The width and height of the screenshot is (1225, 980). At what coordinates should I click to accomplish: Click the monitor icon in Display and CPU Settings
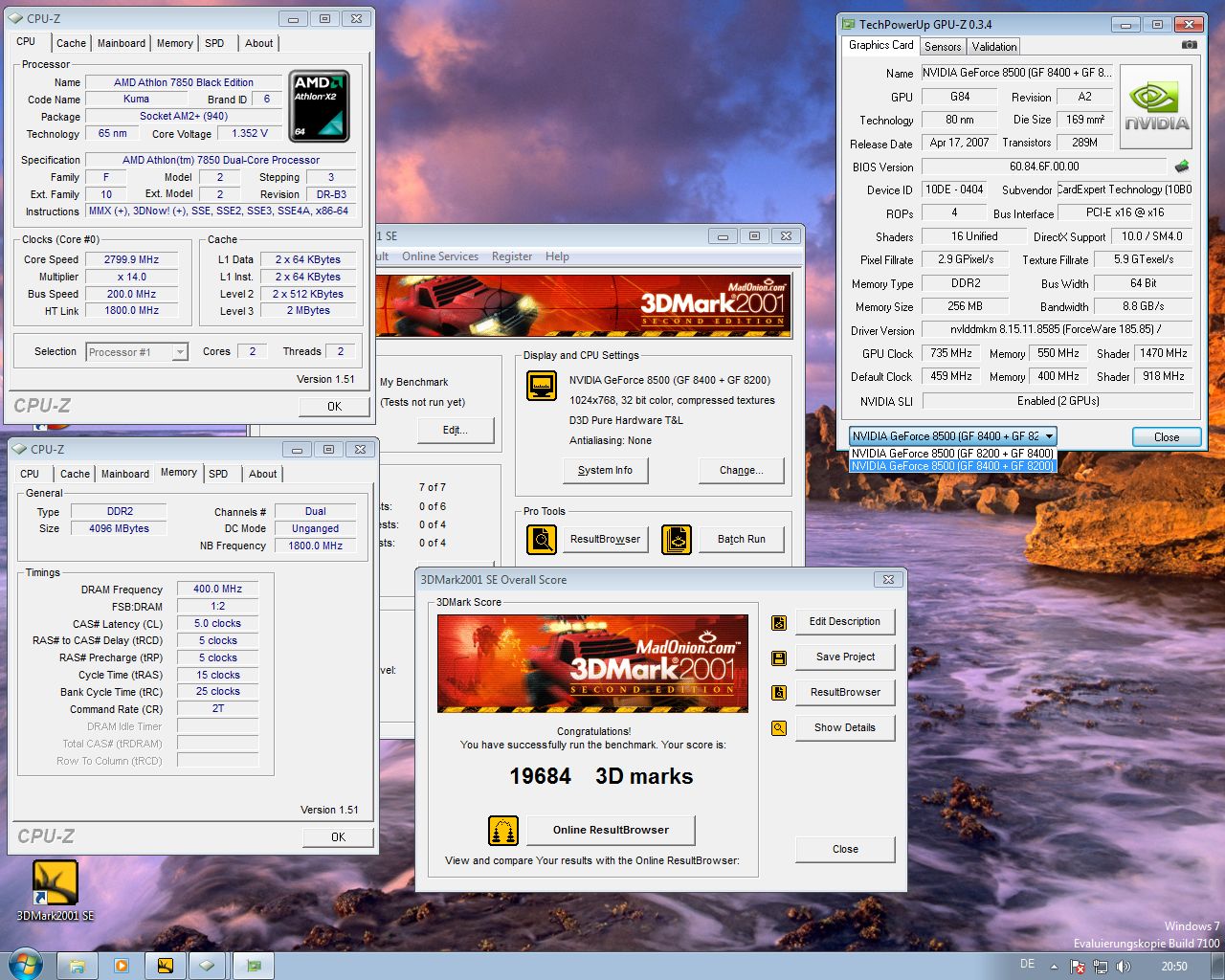(x=542, y=386)
